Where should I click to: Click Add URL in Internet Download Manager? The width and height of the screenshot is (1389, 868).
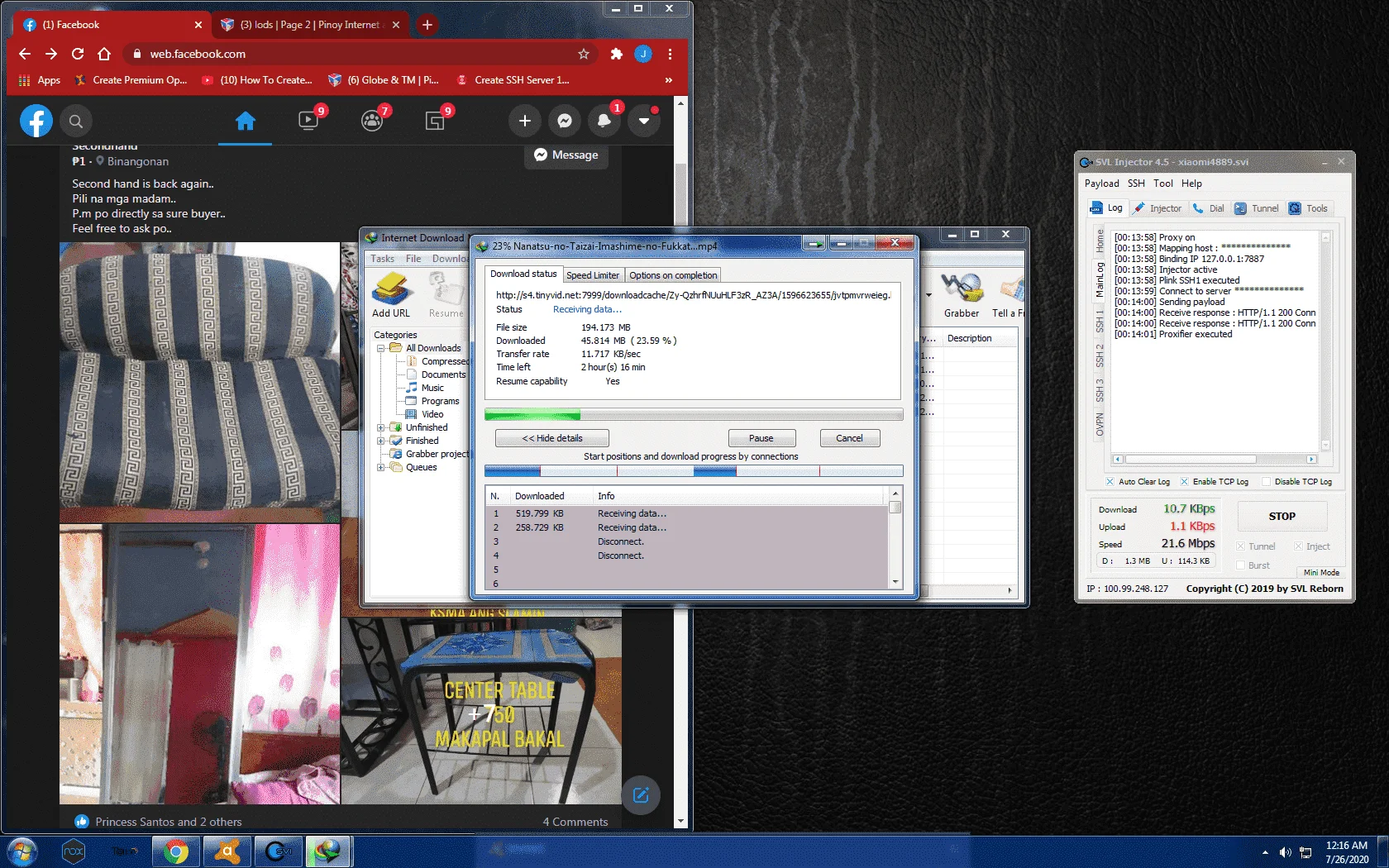point(391,295)
